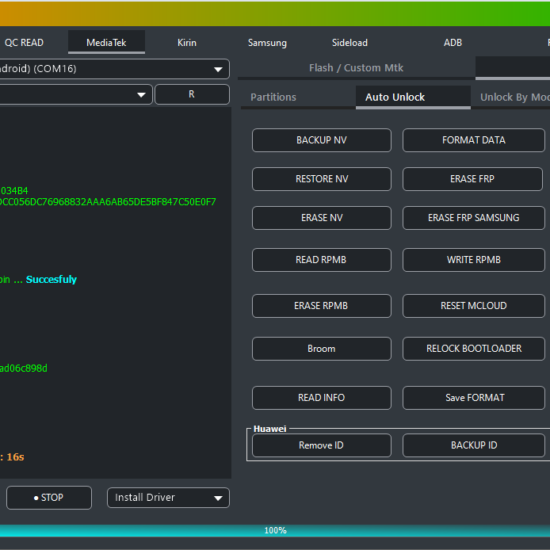
Task: Click the READ RPMB button
Action: (x=322, y=260)
